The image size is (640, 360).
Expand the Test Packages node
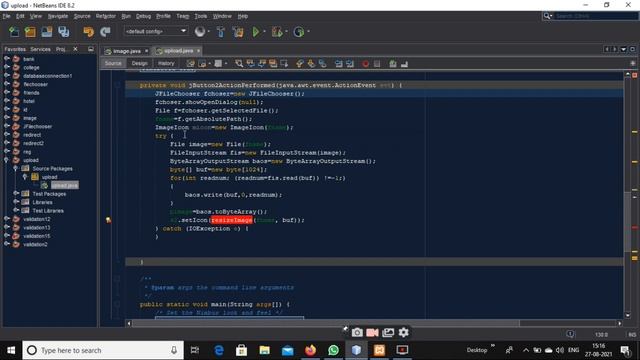tap(16, 193)
